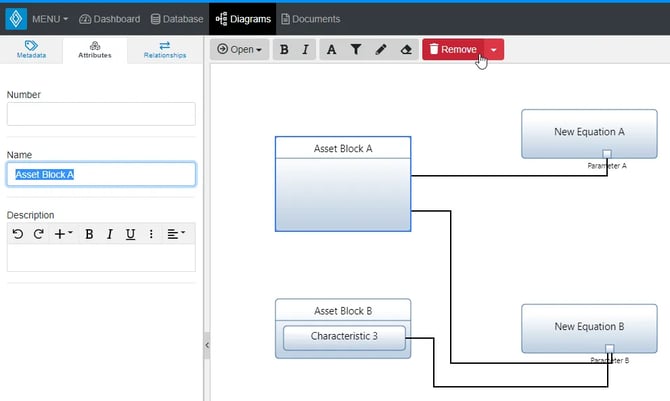670x401 pixels.
Task: Open the Documents section
Action: click(311, 19)
